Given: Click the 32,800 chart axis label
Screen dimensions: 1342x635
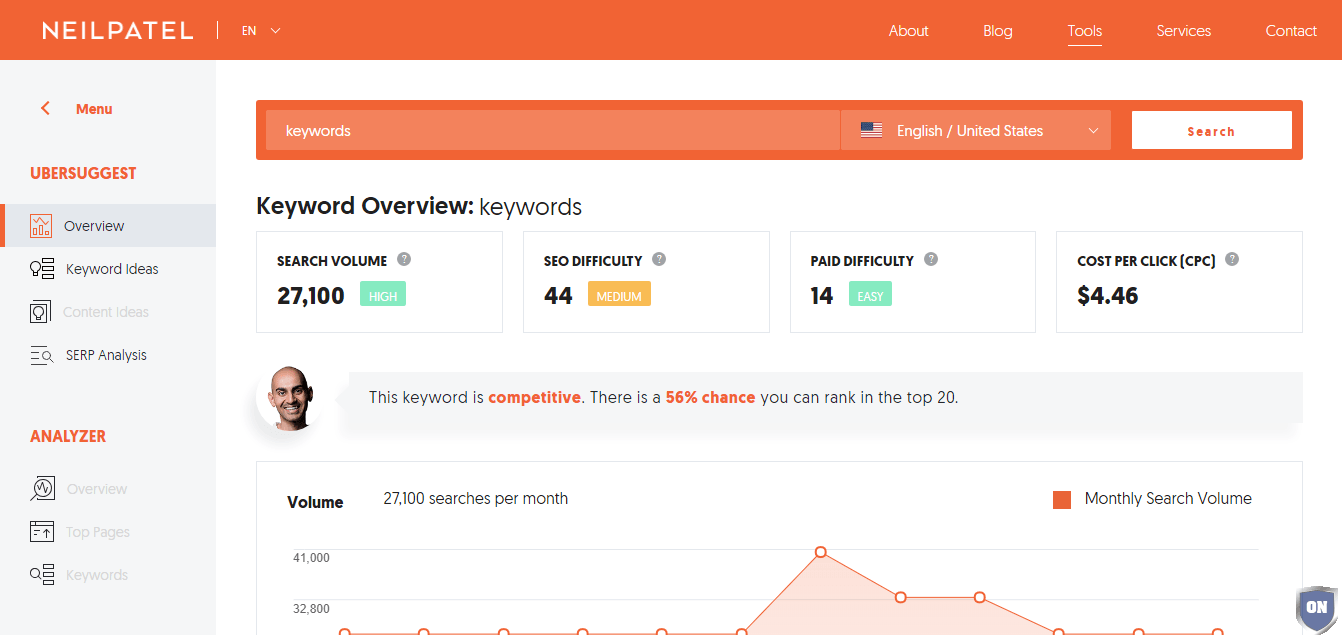Looking at the screenshot, I should pos(311,608).
